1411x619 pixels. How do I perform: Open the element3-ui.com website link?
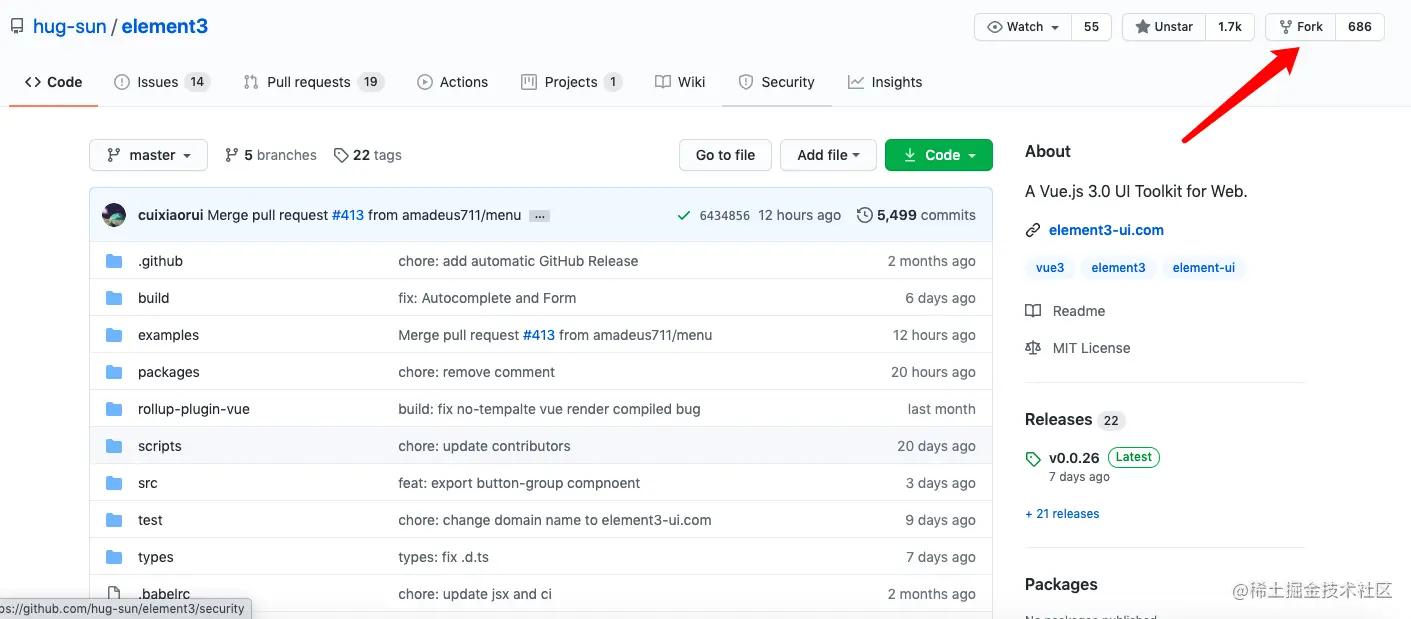(1106, 230)
